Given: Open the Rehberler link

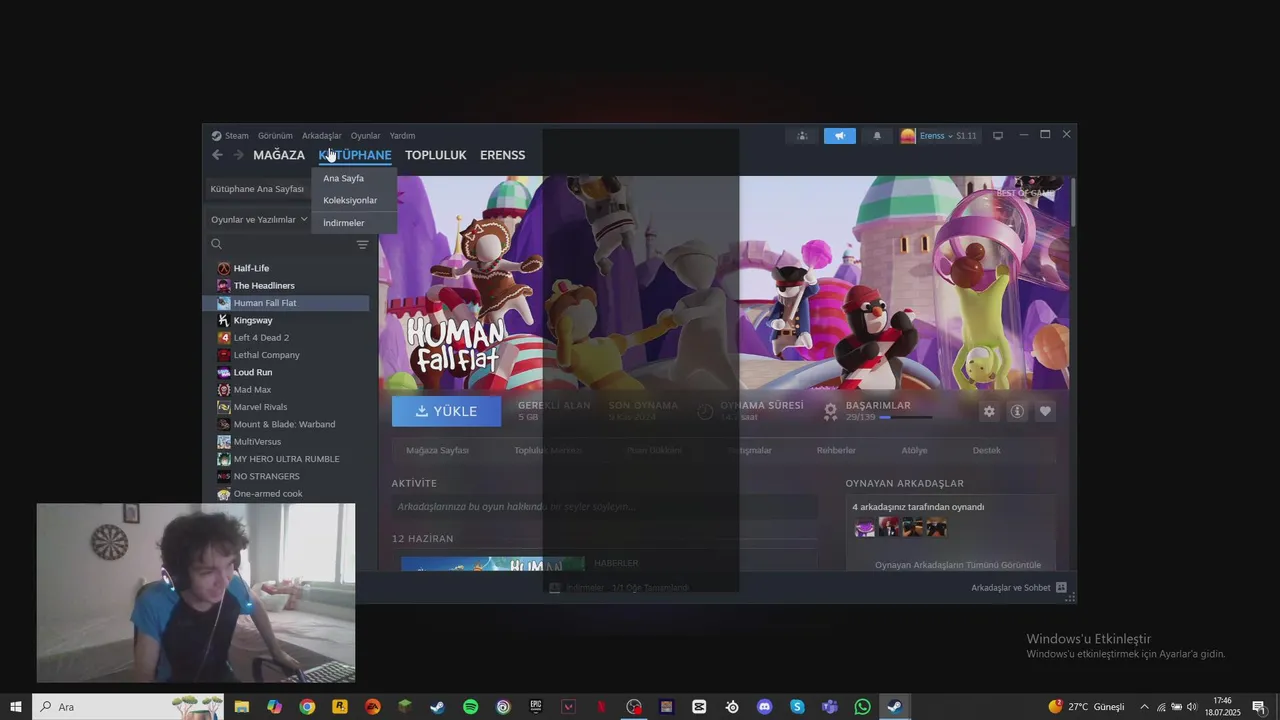Looking at the screenshot, I should (836, 451).
